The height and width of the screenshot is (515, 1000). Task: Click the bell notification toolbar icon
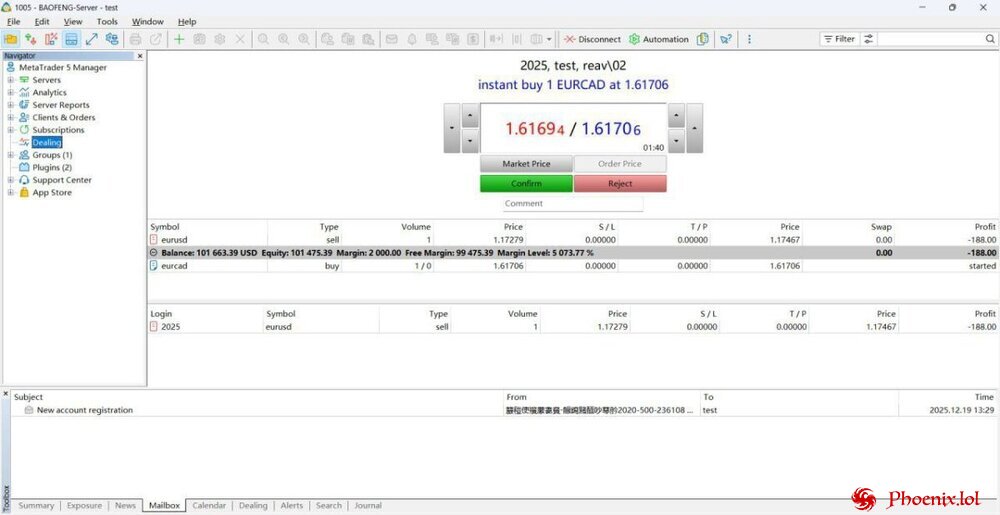(412, 39)
